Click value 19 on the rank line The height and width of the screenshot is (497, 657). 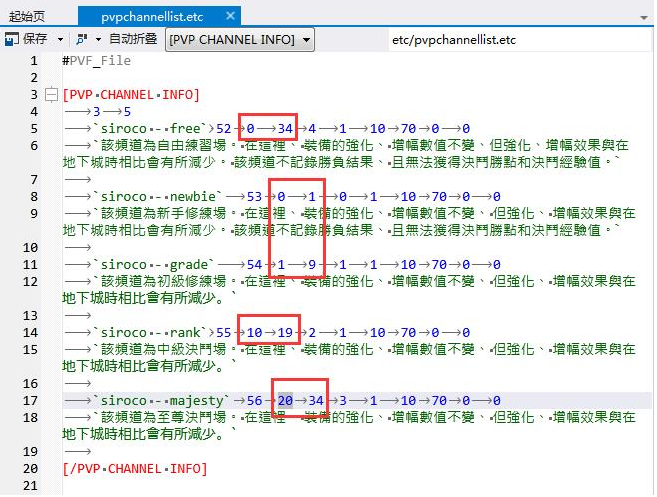[285, 333]
